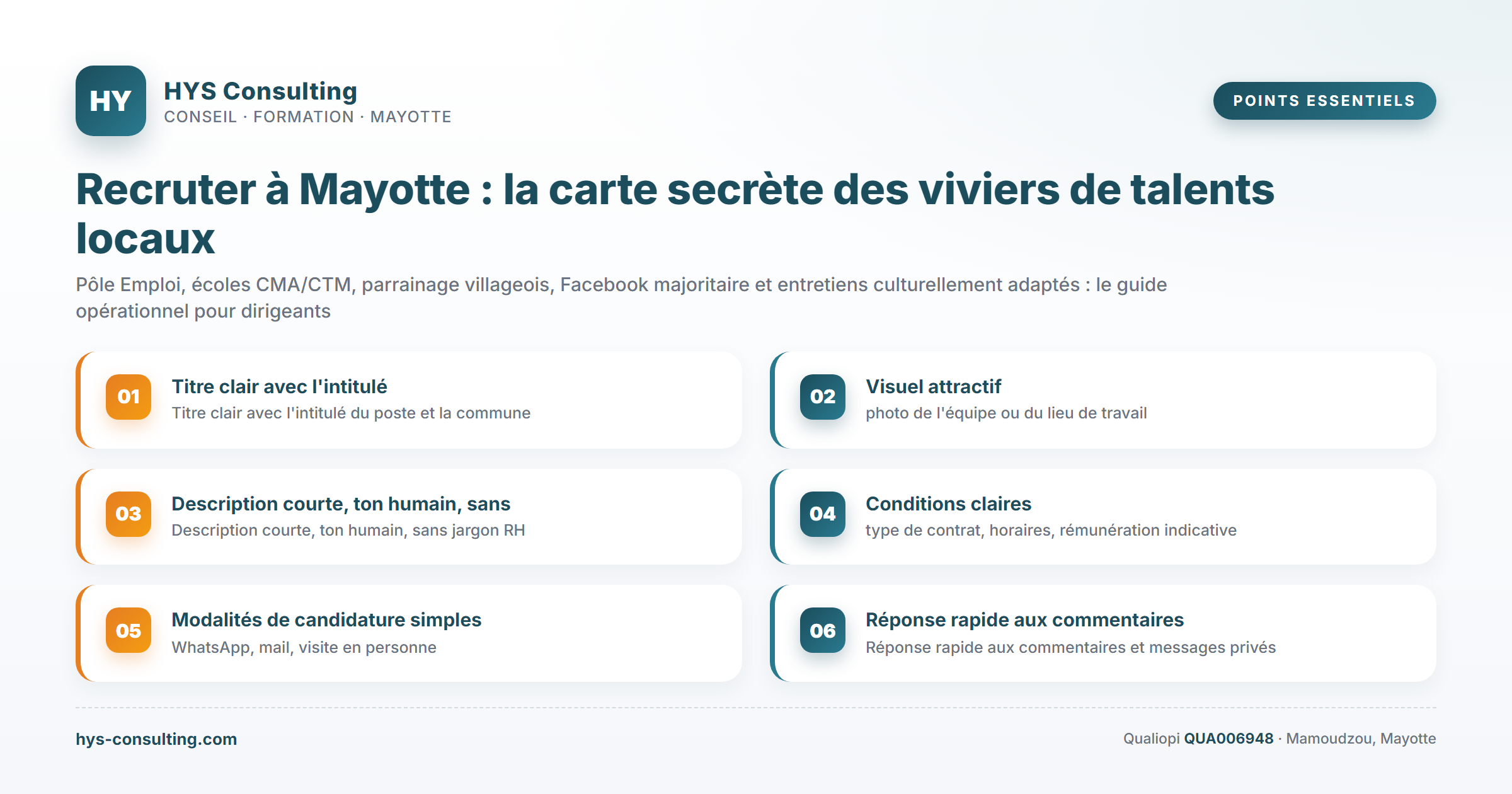Select the 'Visuel attractif' heading

pos(933,386)
